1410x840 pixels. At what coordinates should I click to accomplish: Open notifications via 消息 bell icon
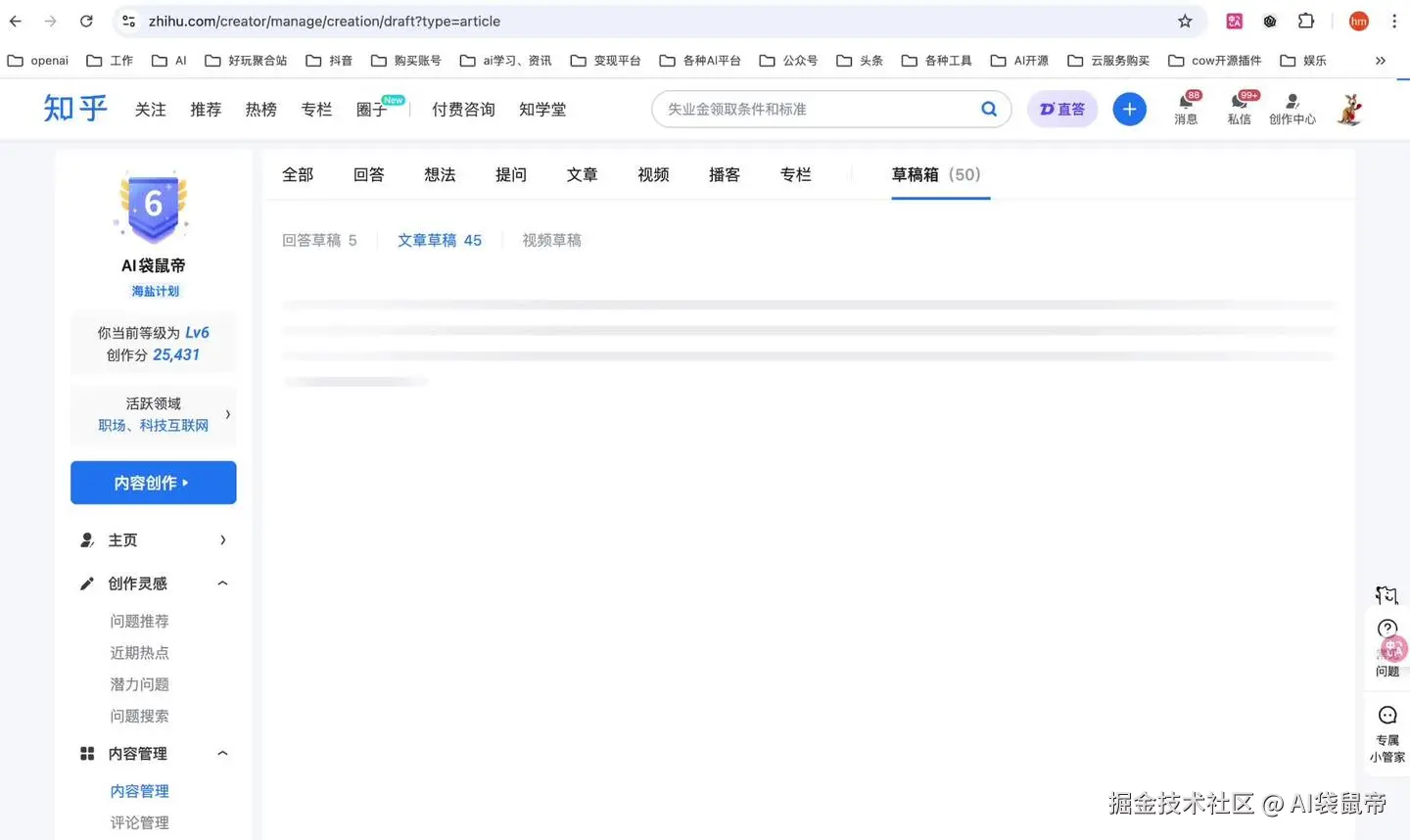click(x=1186, y=103)
